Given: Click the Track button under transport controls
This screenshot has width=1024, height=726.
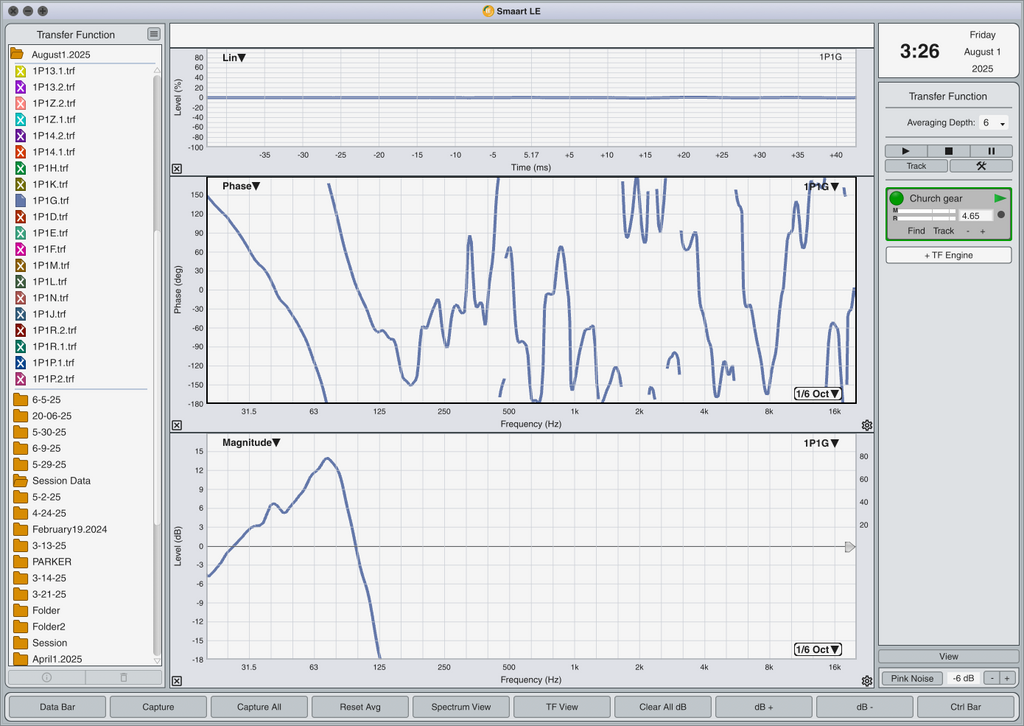Looking at the screenshot, I should (x=916, y=166).
